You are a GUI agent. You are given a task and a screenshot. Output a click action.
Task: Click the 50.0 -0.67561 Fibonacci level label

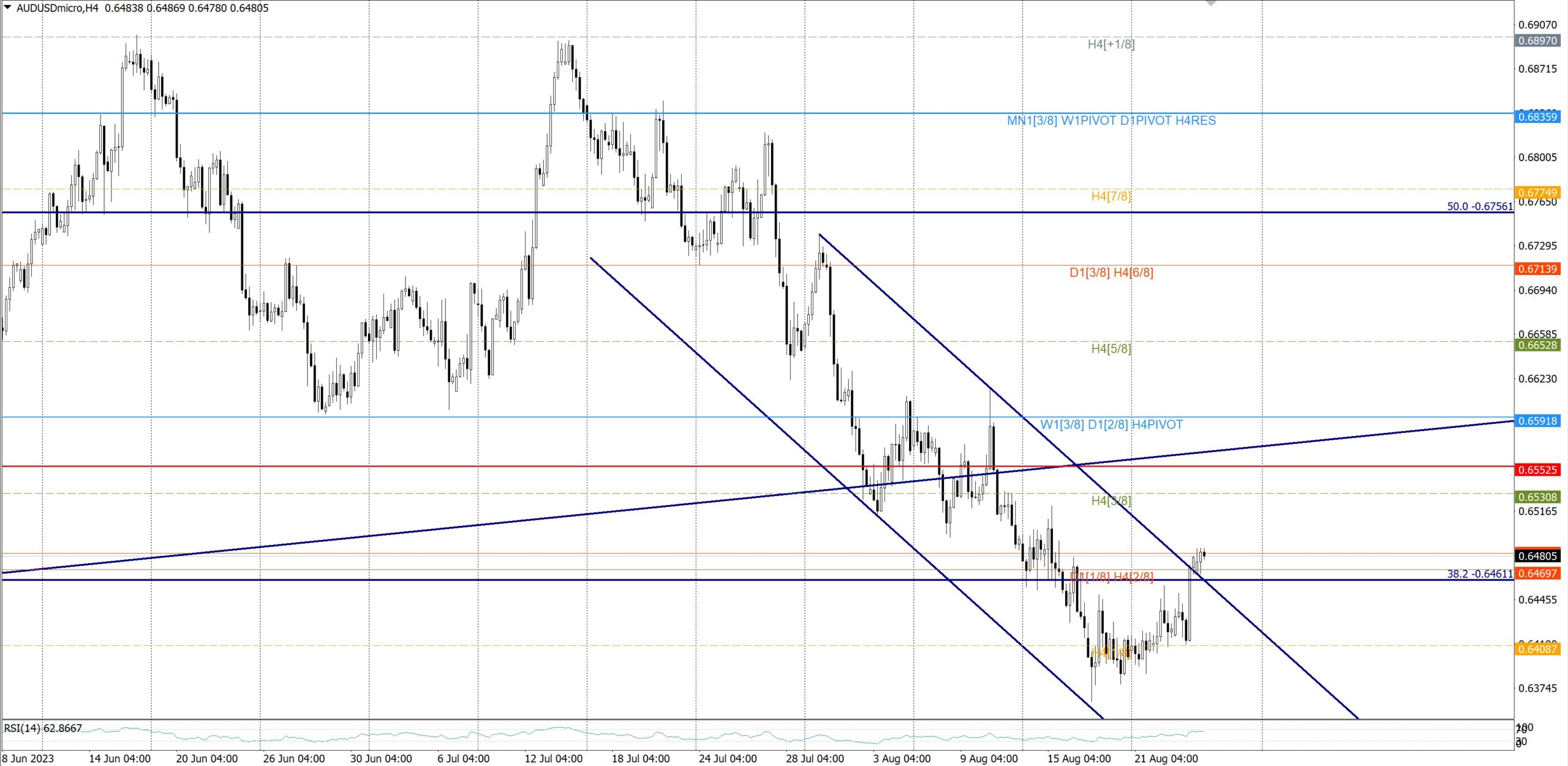click(1479, 206)
